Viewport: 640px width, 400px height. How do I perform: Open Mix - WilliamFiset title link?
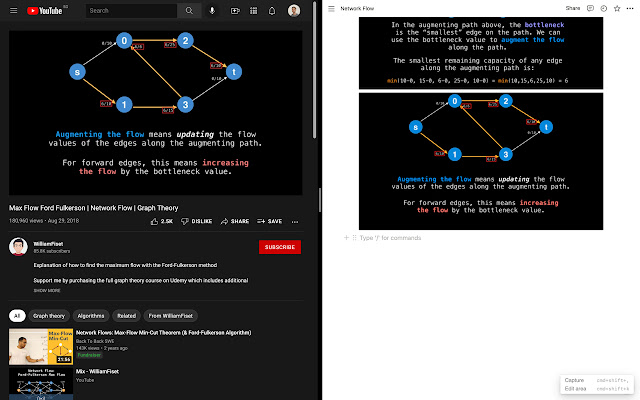[x=97, y=371]
